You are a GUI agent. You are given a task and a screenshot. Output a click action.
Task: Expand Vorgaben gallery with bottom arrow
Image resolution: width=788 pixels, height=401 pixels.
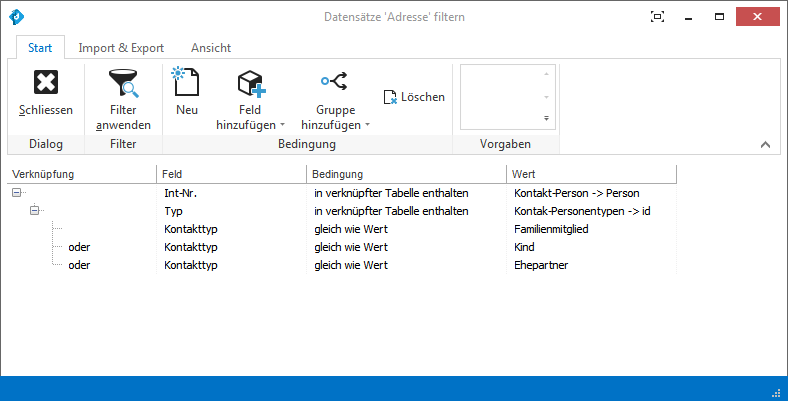click(546, 119)
